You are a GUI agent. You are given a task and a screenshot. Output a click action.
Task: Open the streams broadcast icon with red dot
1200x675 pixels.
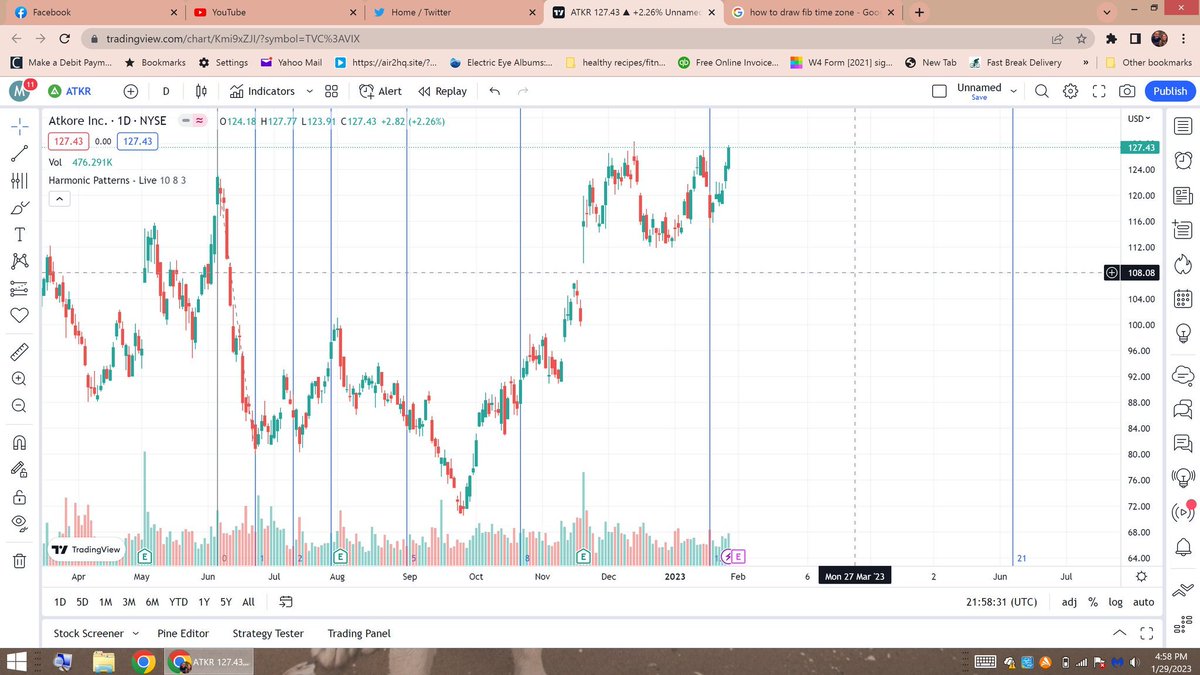coord(1182,511)
